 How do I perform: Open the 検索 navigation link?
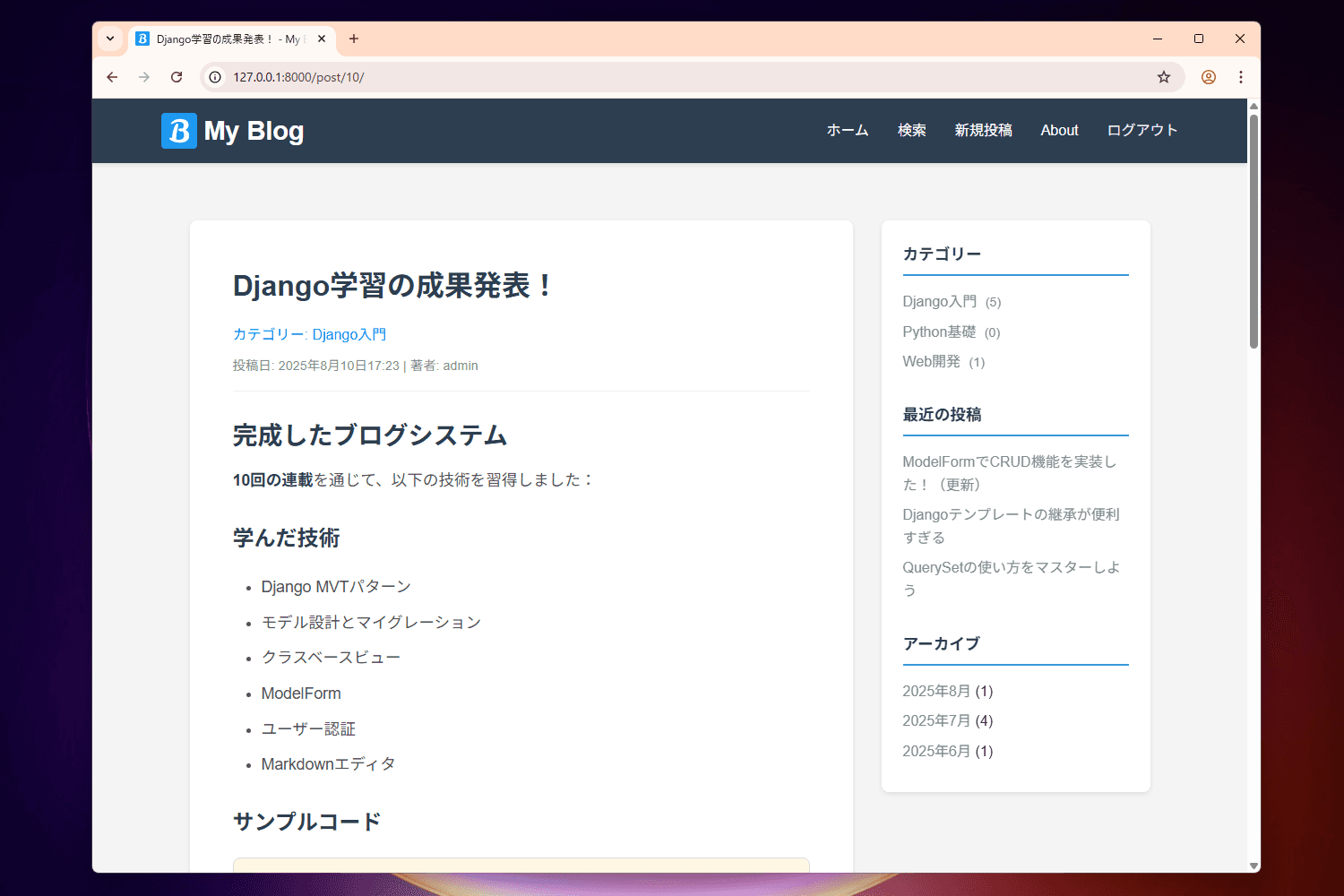[912, 131]
